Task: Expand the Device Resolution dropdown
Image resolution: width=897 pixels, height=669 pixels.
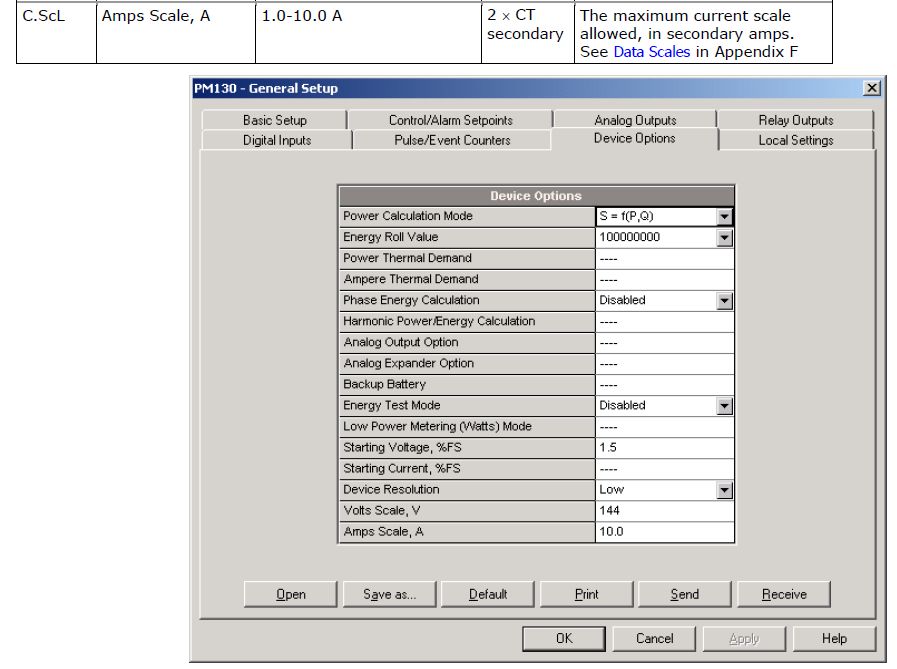Action: [724, 490]
